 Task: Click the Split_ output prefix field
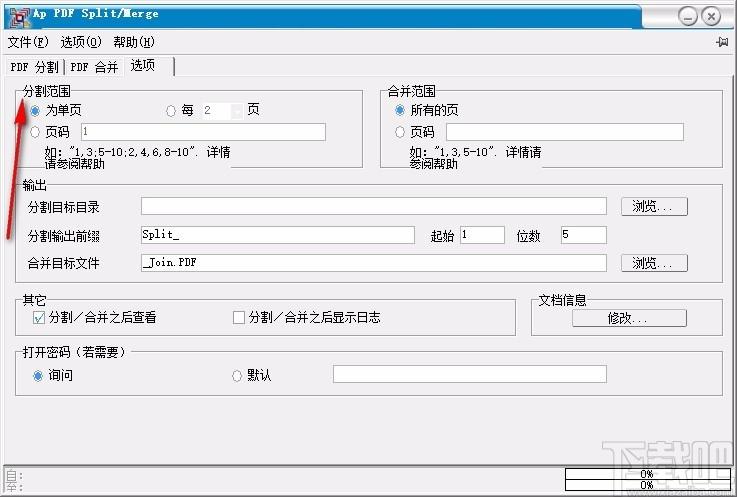pyautogui.click(x=278, y=235)
